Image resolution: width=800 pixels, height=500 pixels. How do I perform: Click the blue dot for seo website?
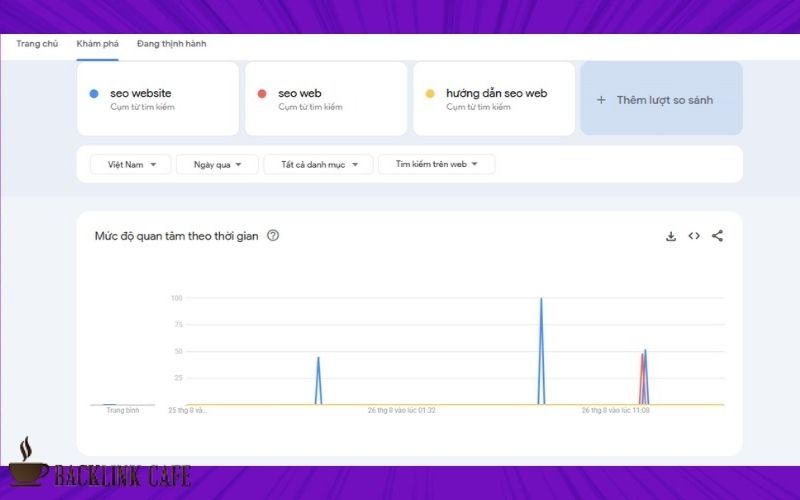point(94,93)
